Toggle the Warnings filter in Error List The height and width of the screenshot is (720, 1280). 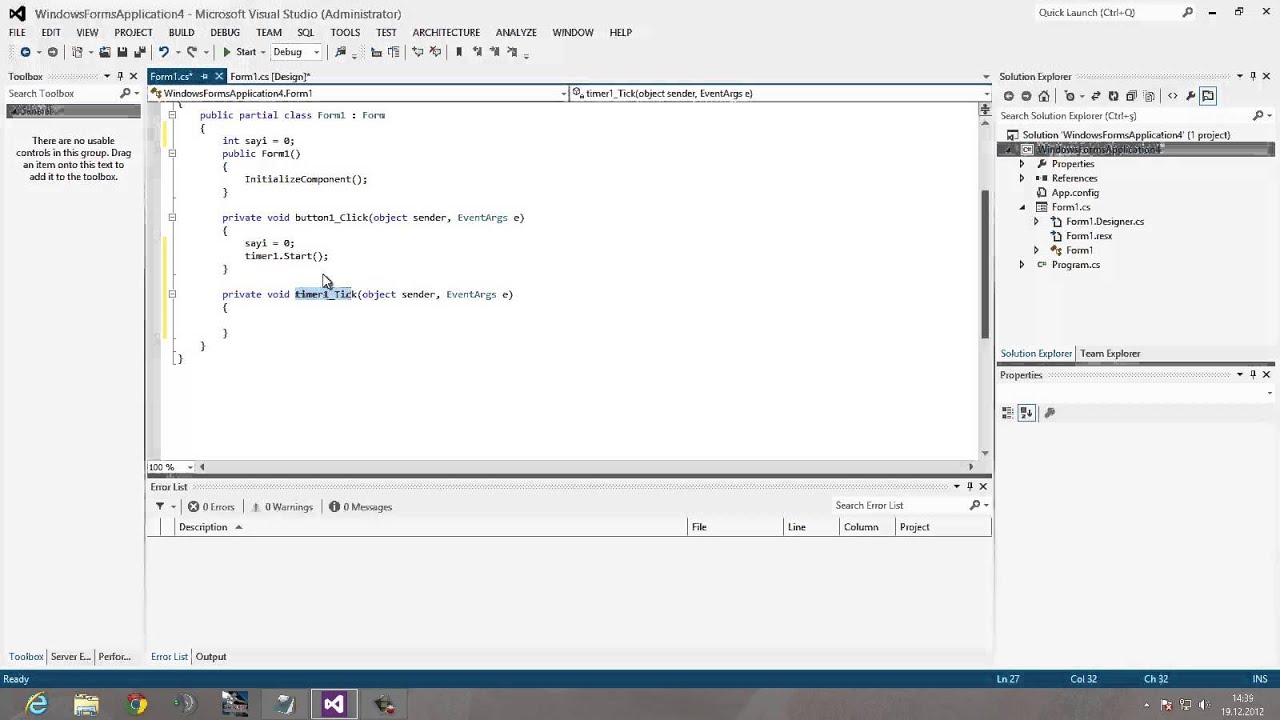[x=282, y=507]
